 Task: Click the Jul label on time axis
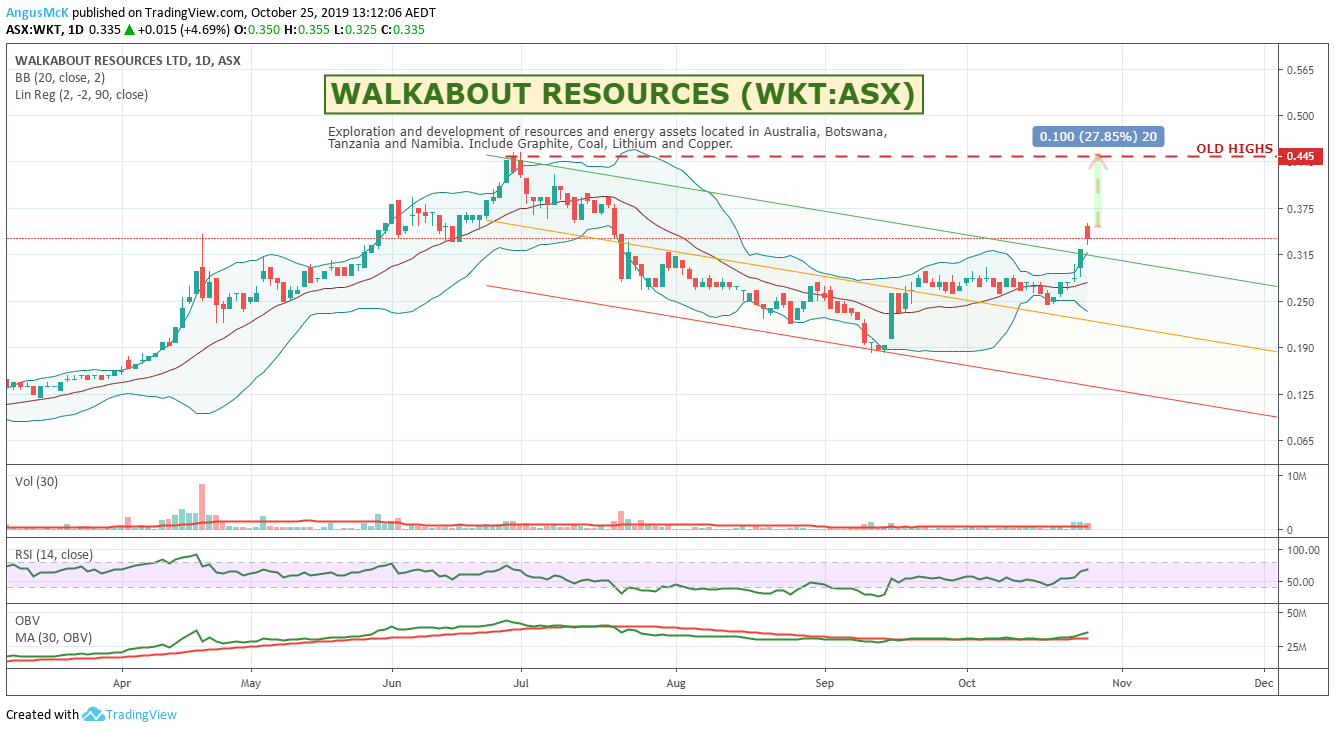(520, 684)
